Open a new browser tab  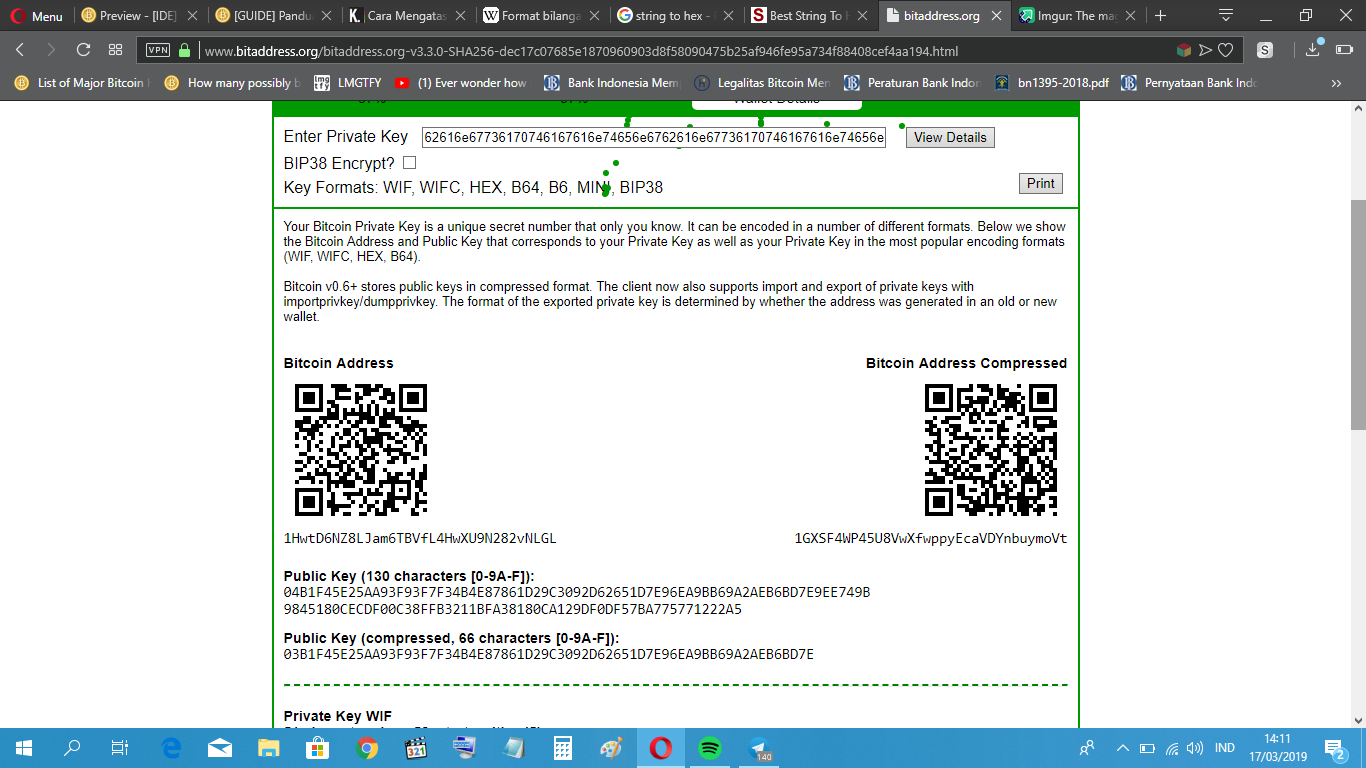[x=1160, y=16]
